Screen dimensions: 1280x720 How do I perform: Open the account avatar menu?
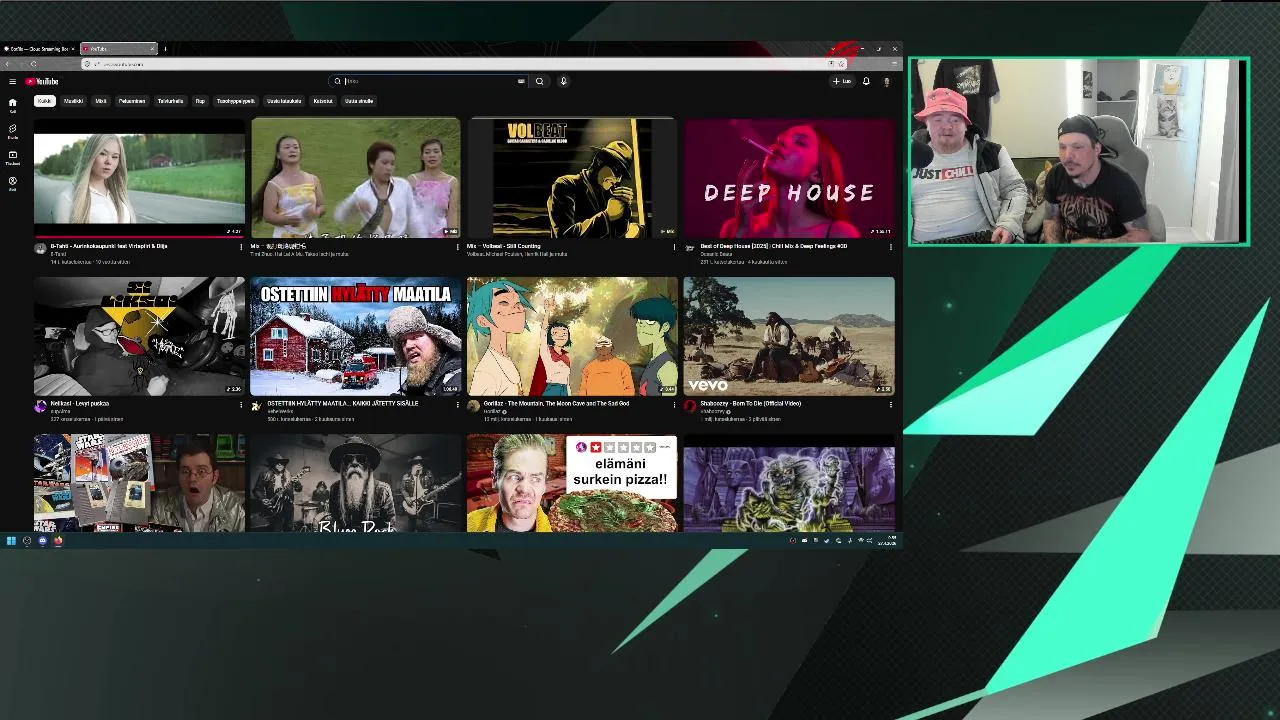click(886, 82)
